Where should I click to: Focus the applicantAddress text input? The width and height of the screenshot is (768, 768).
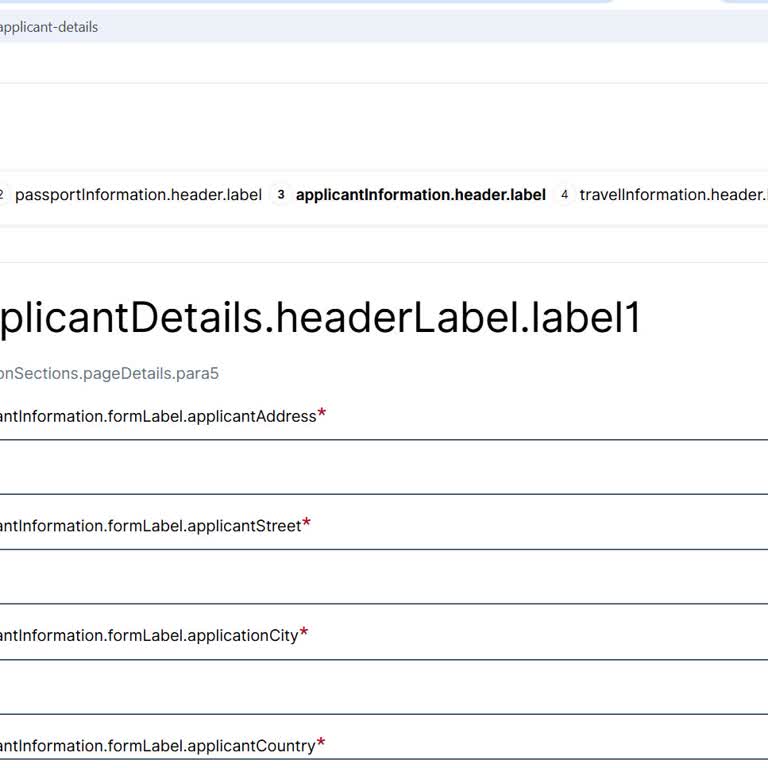[x=384, y=467]
